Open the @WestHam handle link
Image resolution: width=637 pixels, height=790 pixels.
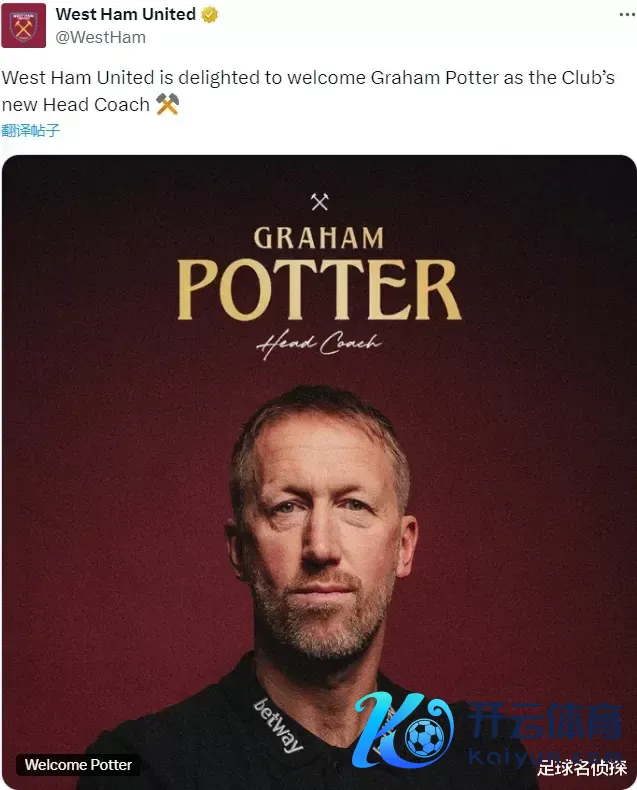100,37
